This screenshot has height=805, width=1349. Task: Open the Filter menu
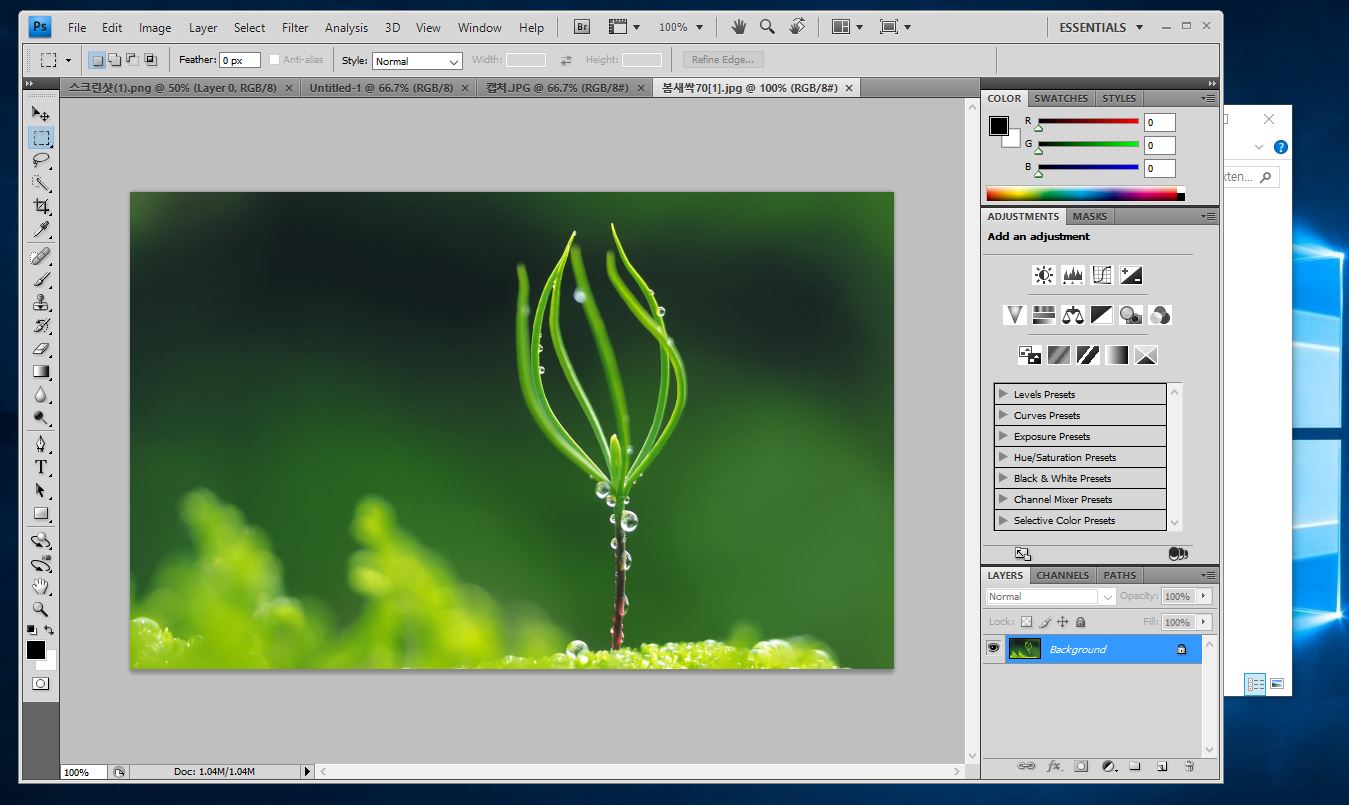point(295,28)
